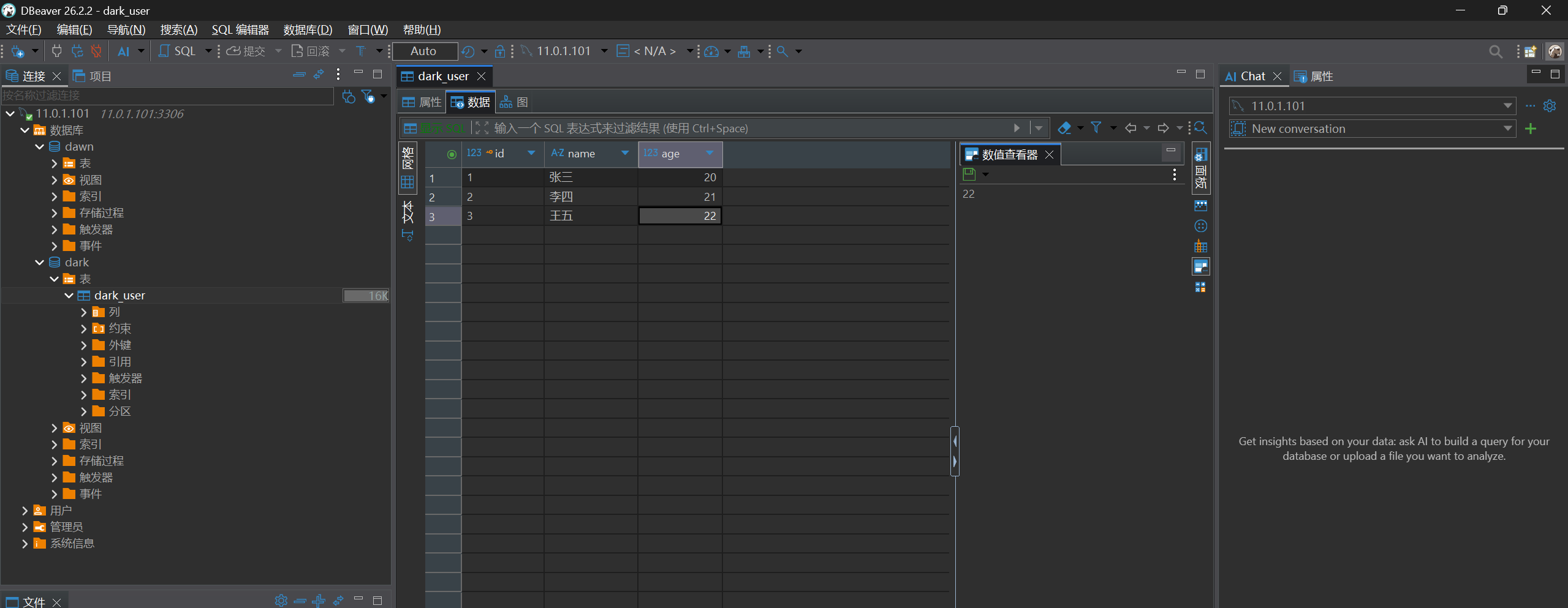Click the disconnect plug icon in toolbar
Screen dimensions: 1568x608
pos(96,51)
